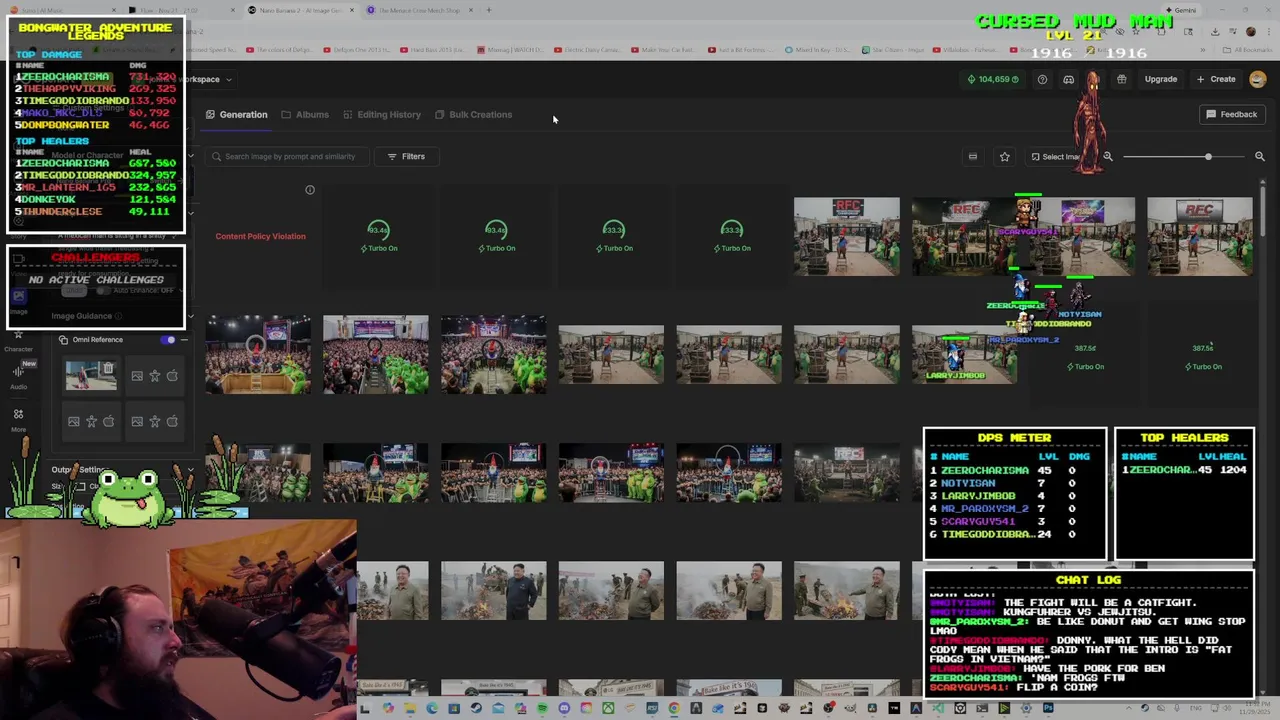Click the Upgrade button

(1160, 79)
